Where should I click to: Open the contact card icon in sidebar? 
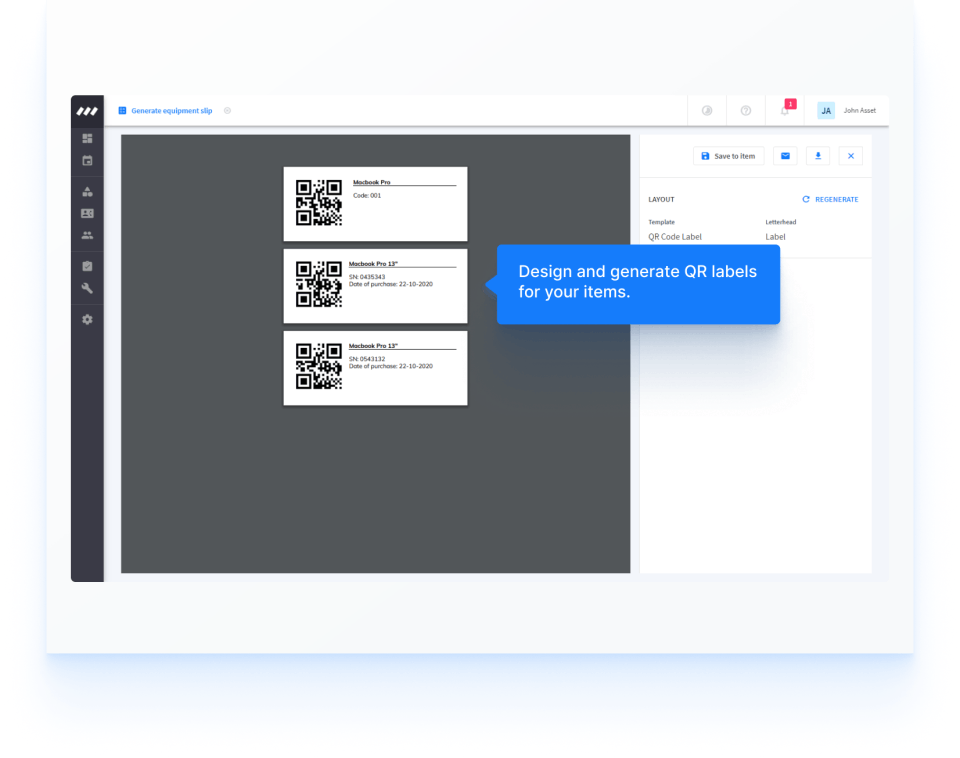(88, 213)
